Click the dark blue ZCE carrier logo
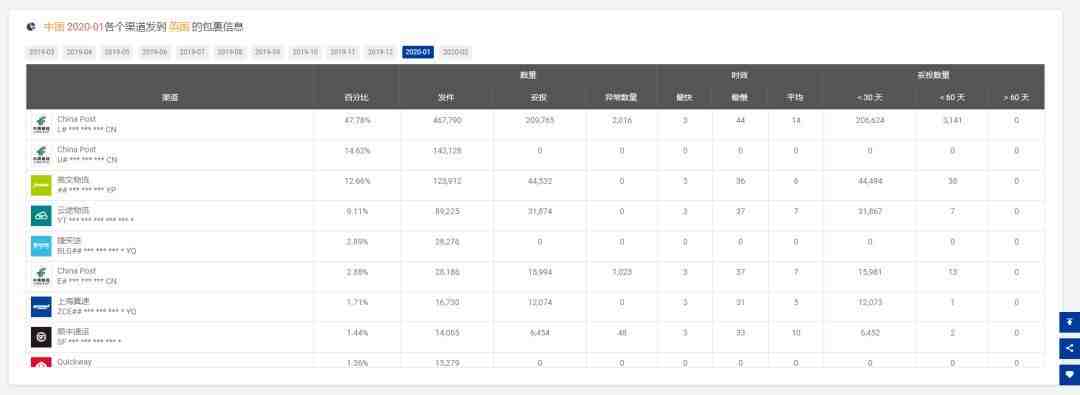This screenshot has height=395, width=1080. [41, 307]
